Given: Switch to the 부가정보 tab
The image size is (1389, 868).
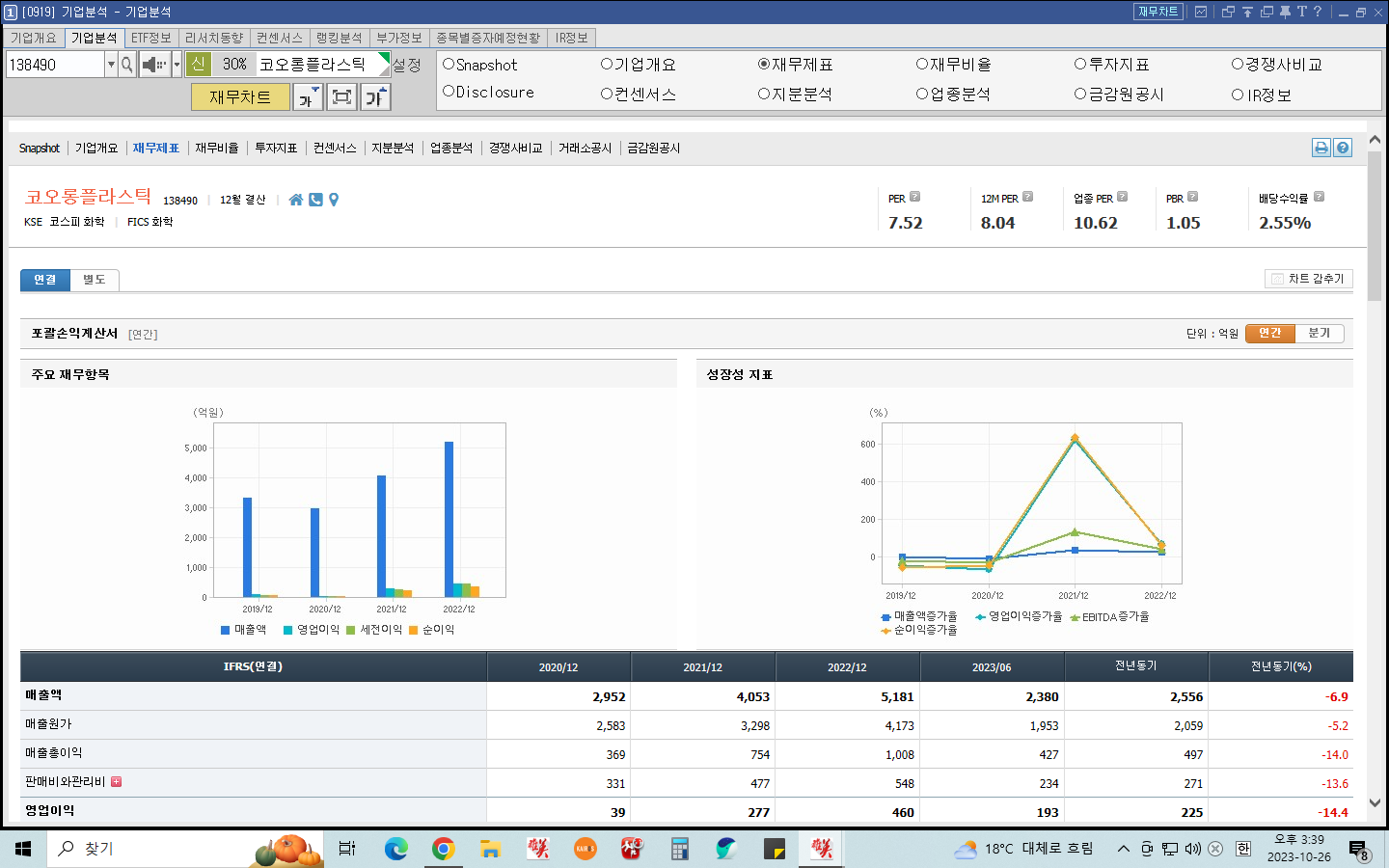Looking at the screenshot, I should point(399,38).
